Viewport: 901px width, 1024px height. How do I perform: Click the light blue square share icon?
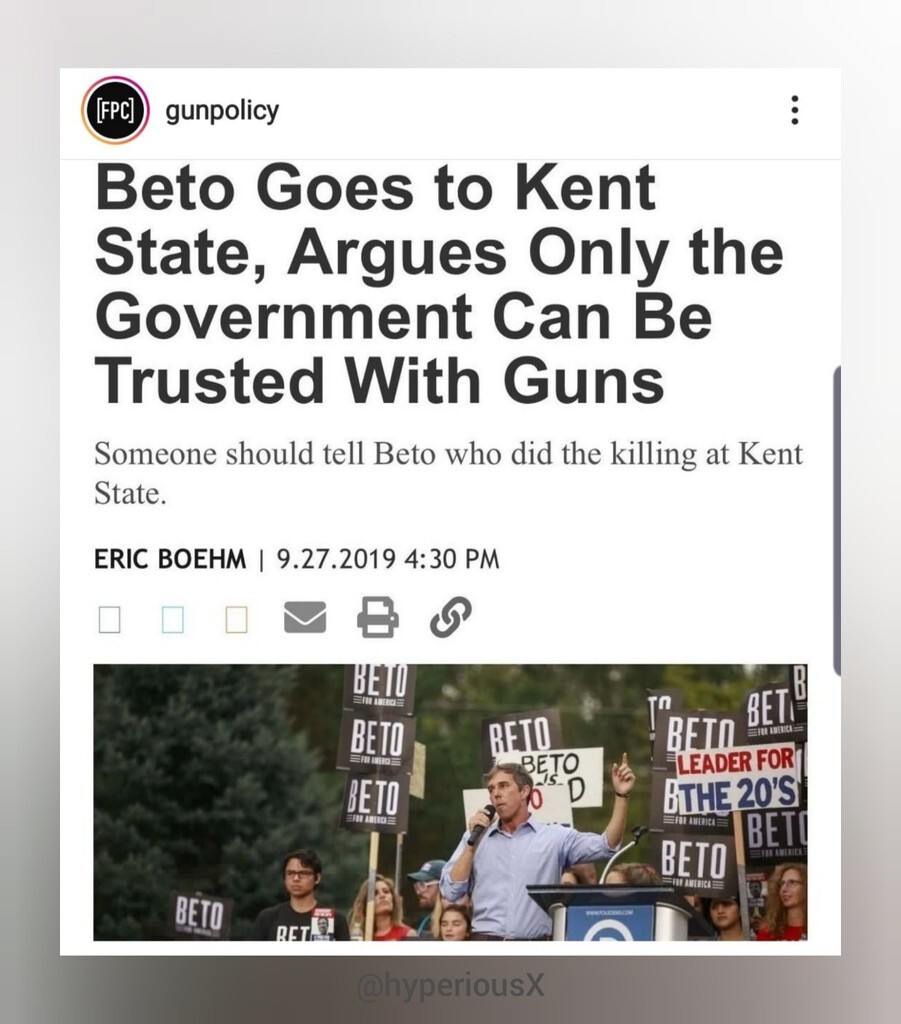tap(173, 620)
